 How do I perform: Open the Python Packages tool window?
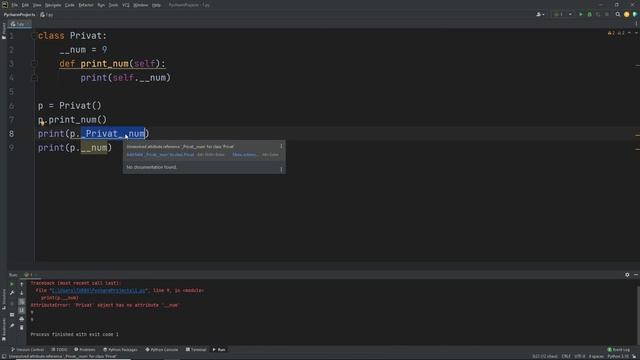[120, 350]
